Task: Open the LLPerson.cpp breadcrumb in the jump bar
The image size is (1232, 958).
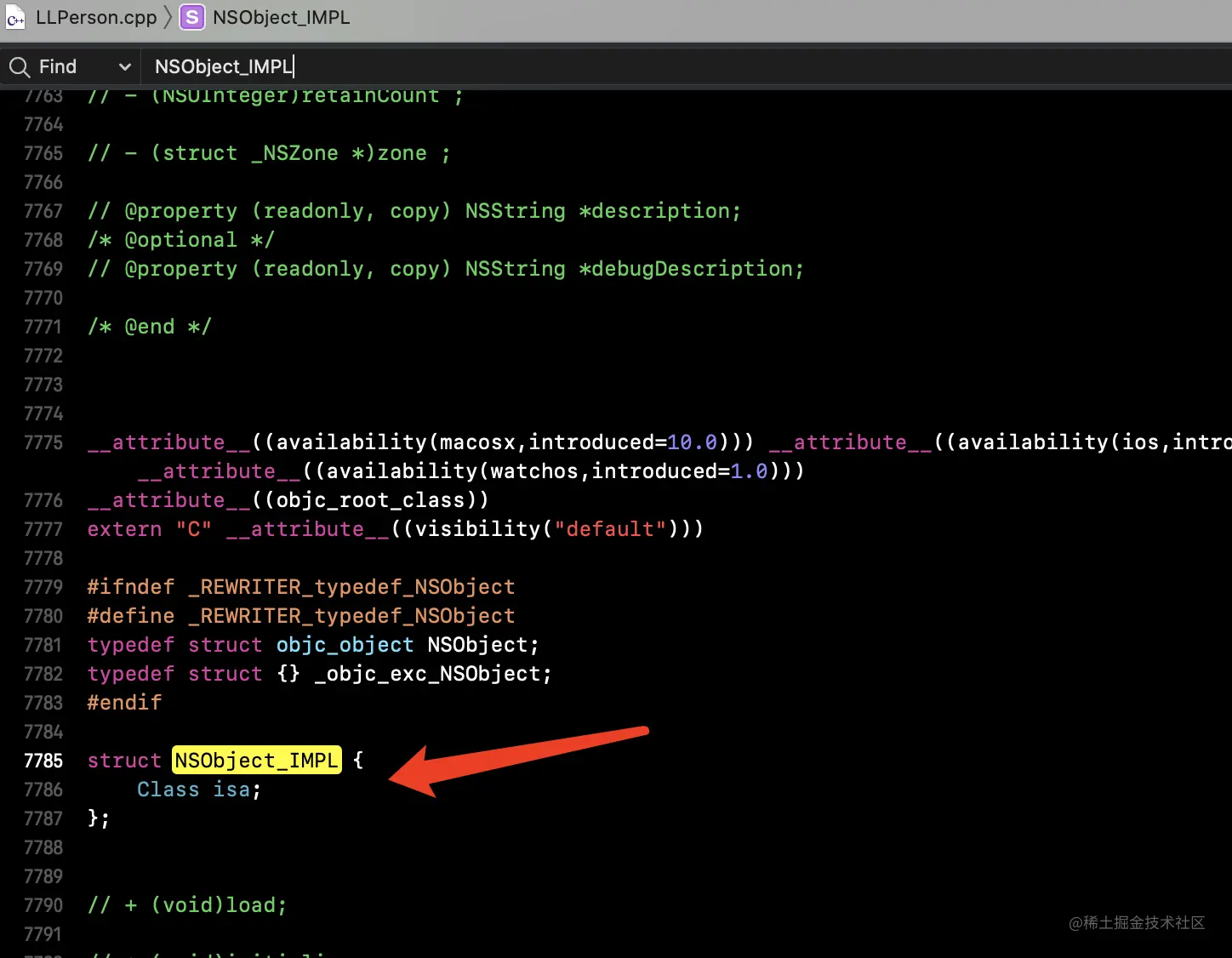Action: click(x=96, y=18)
